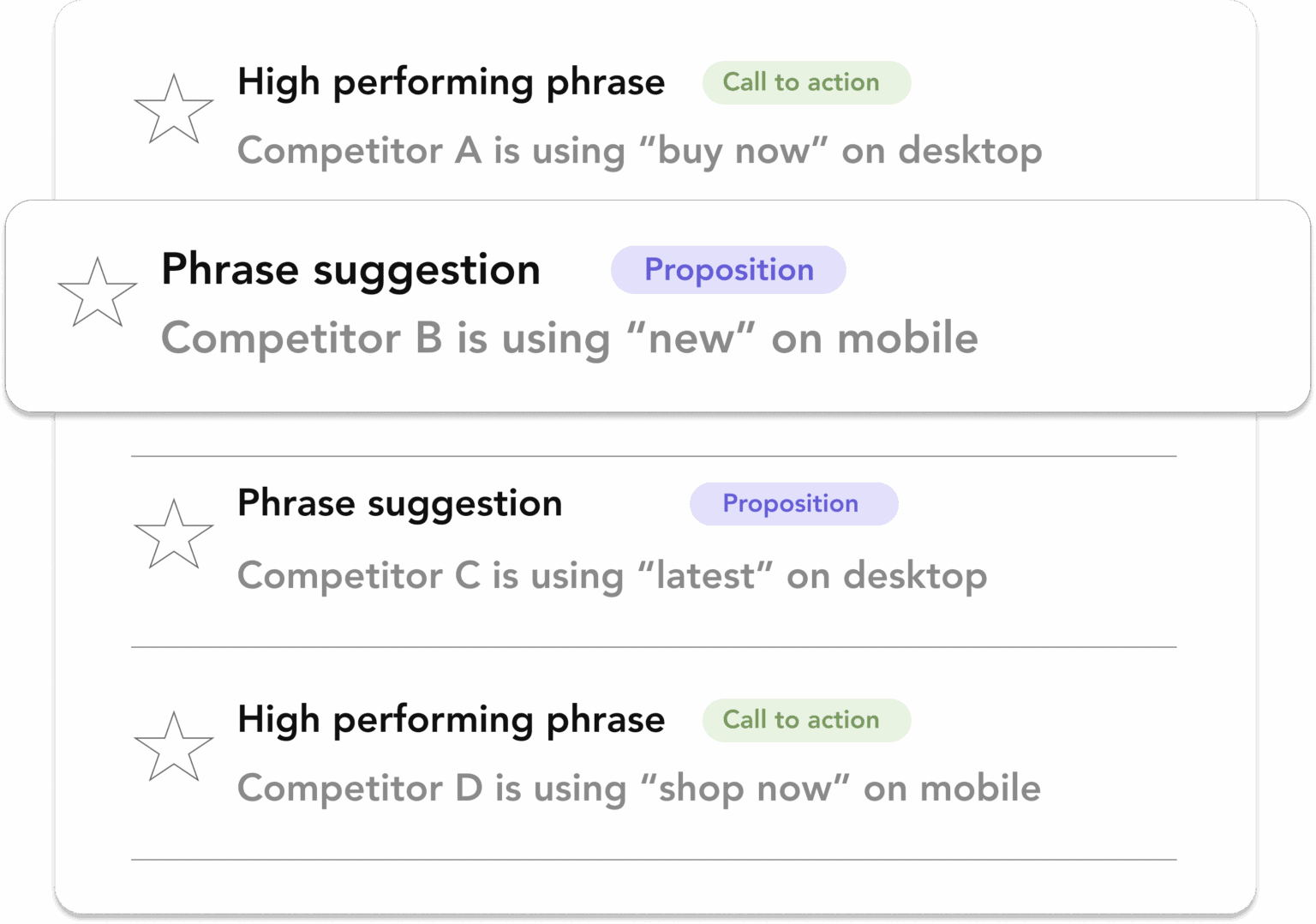Select the highlighted Competitor B card background
The image size is (1316, 924).
coord(658,306)
